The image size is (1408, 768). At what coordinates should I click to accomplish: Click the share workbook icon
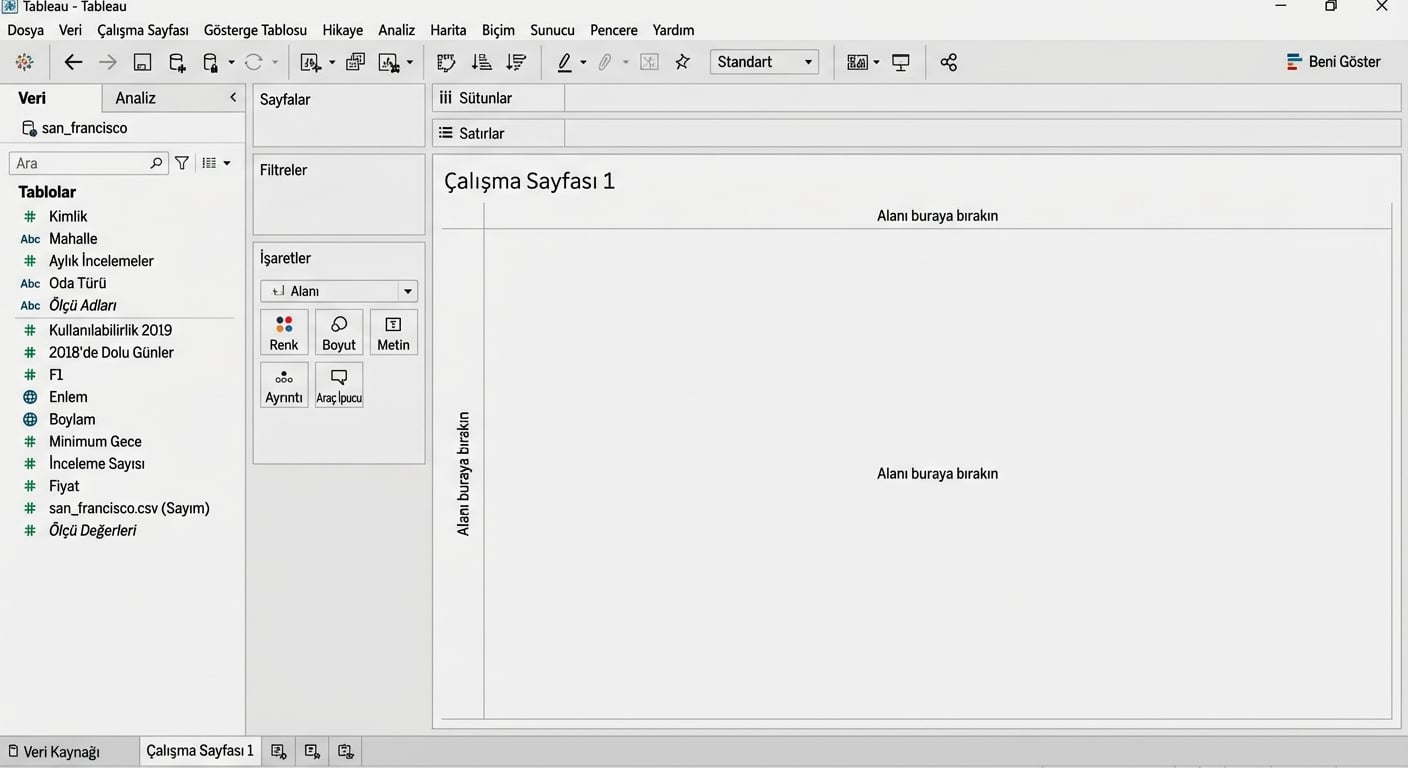click(948, 62)
